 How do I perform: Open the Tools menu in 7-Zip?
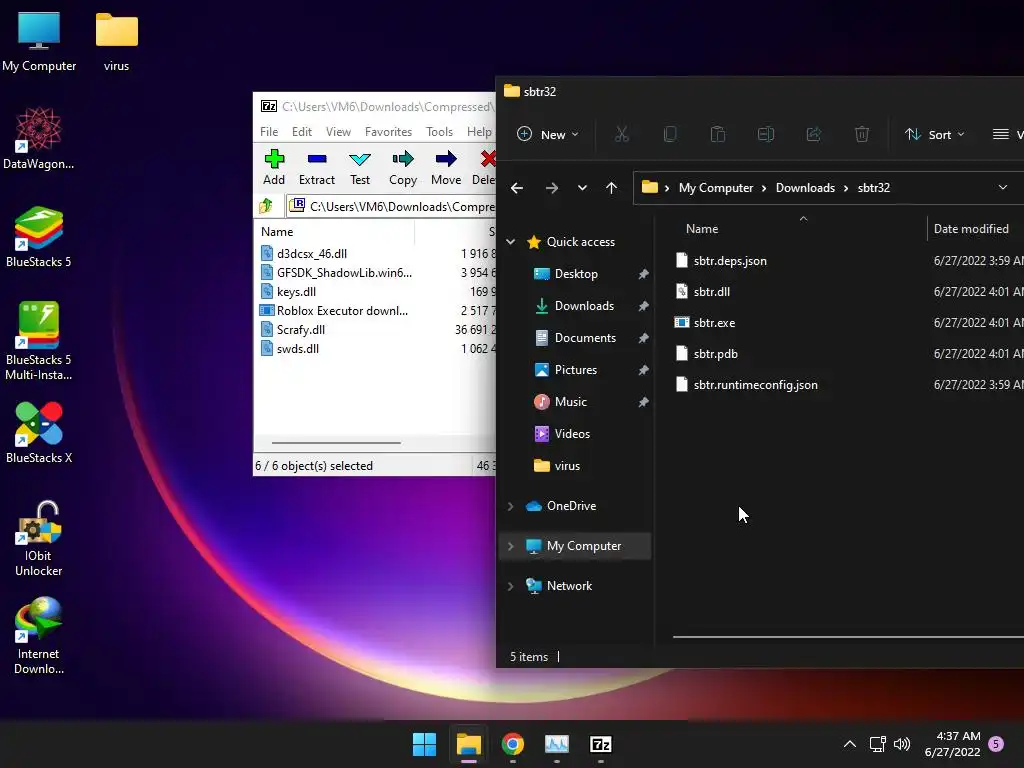[x=440, y=132]
